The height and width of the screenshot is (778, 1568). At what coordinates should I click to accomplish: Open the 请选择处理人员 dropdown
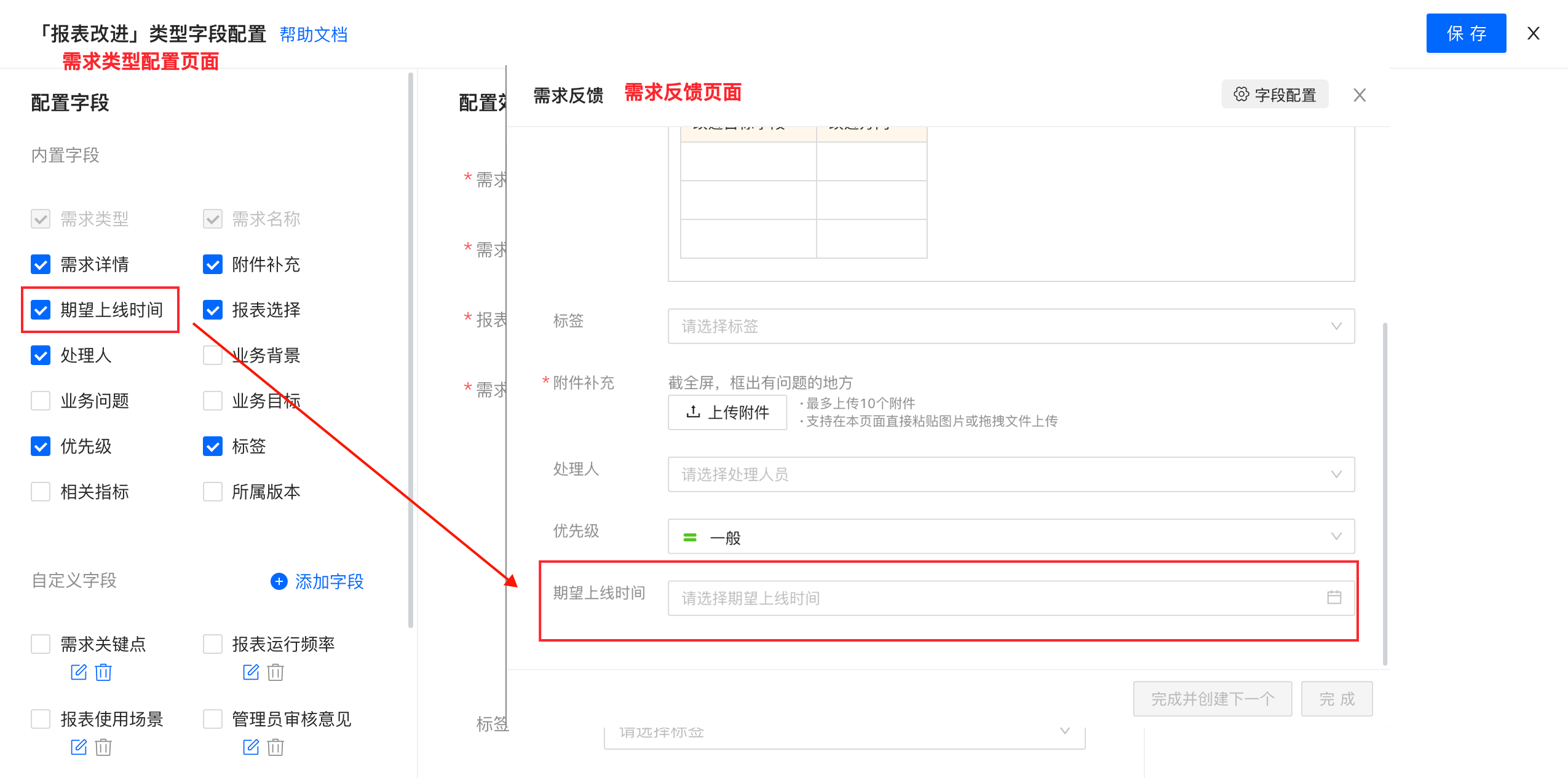click(x=1010, y=474)
